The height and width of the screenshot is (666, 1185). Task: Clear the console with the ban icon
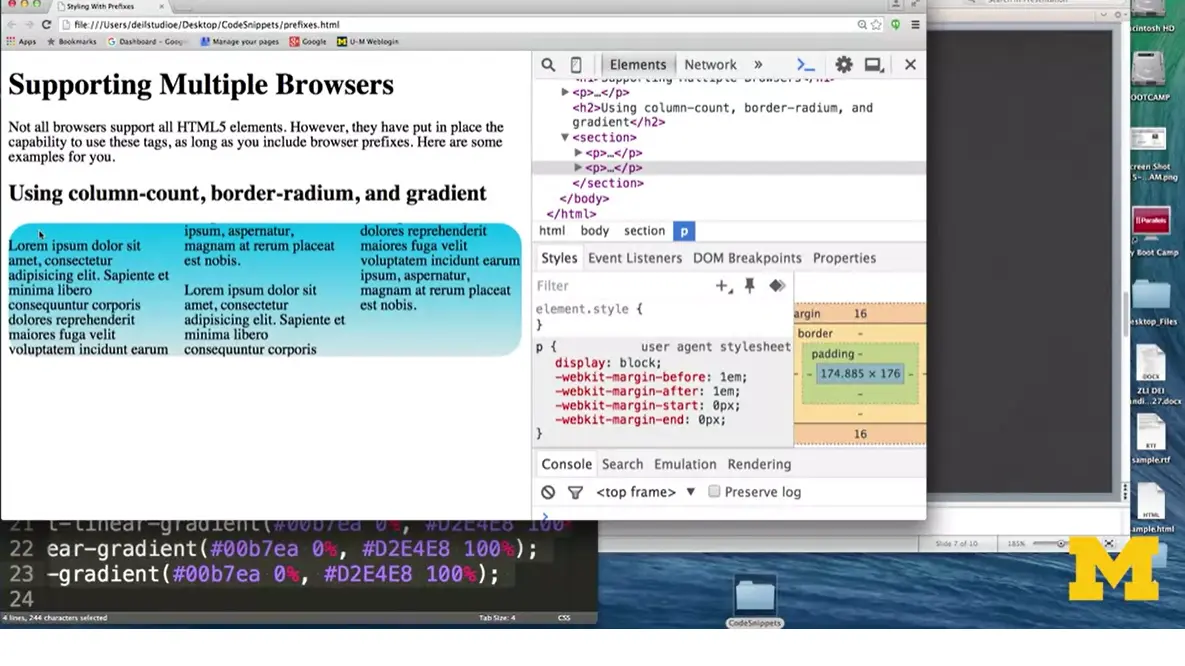click(x=548, y=492)
